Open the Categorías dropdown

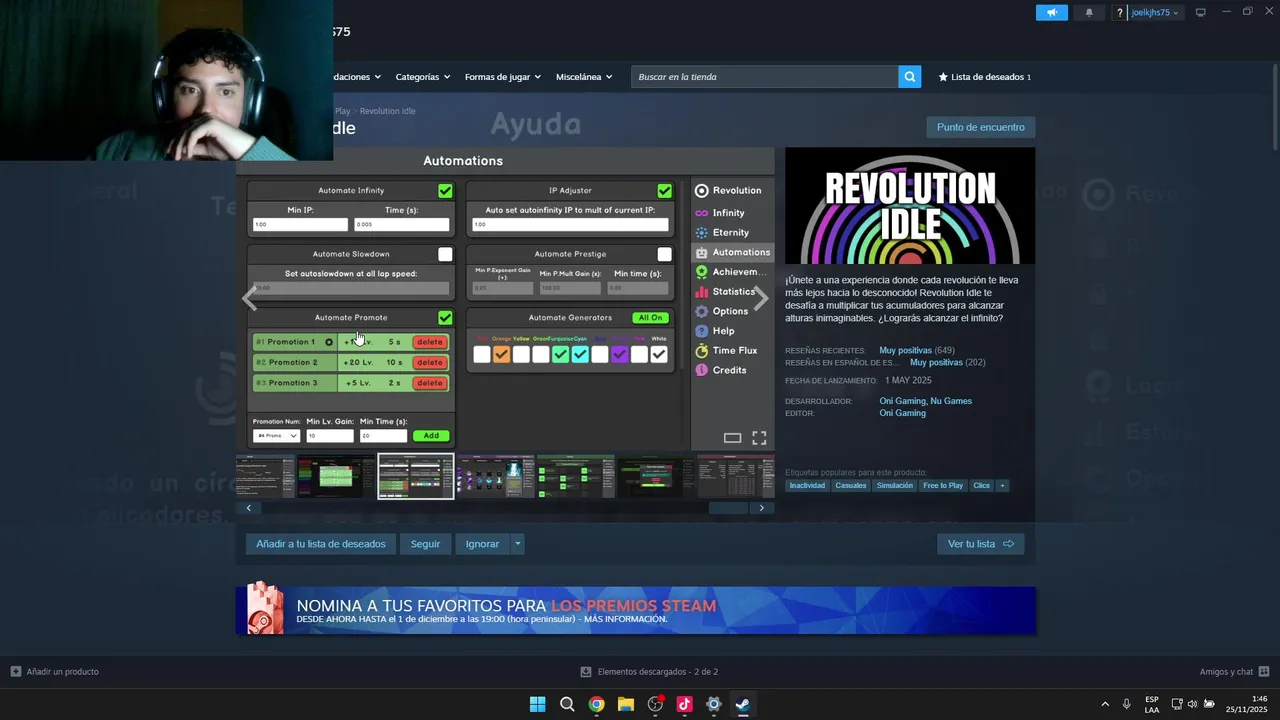(x=422, y=77)
